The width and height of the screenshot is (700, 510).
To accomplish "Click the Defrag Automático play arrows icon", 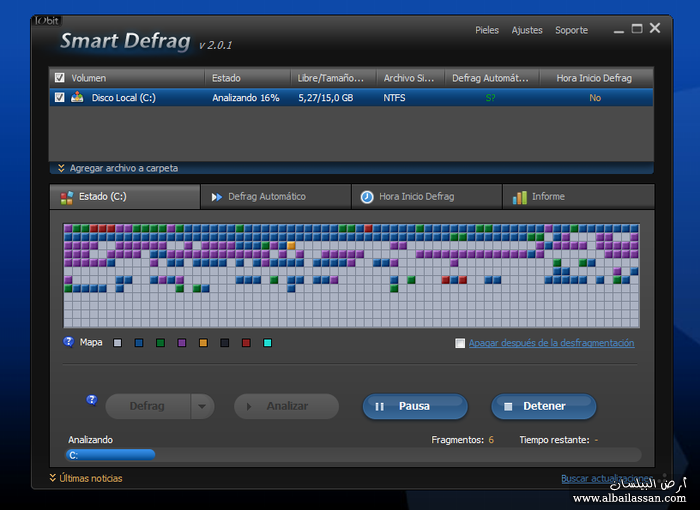I will click(217, 197).
